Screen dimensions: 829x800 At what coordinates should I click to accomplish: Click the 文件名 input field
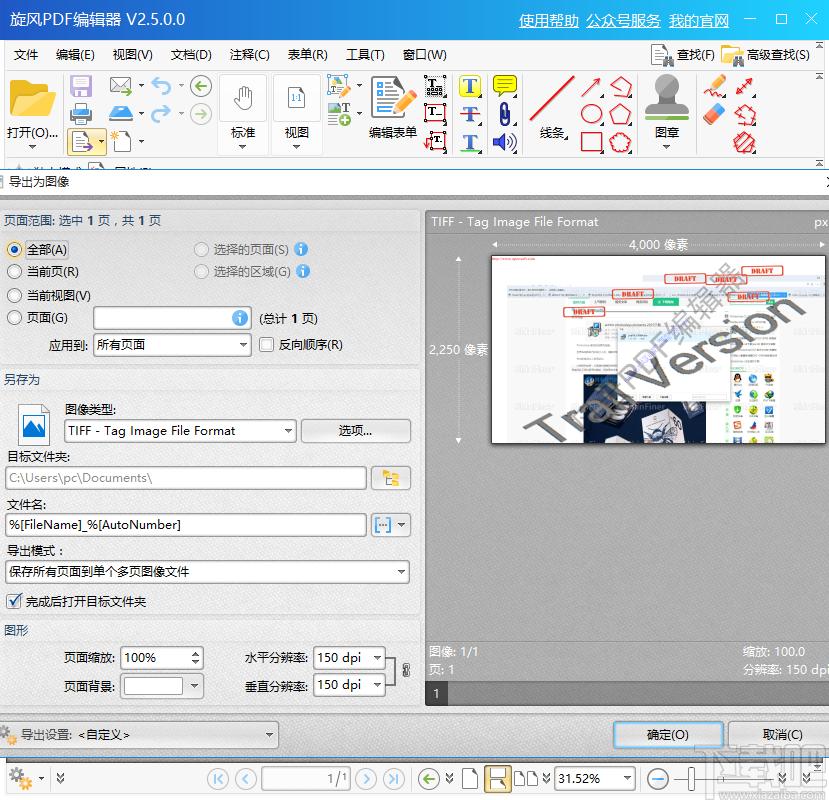pyautogui.click(x=186, y=525)
